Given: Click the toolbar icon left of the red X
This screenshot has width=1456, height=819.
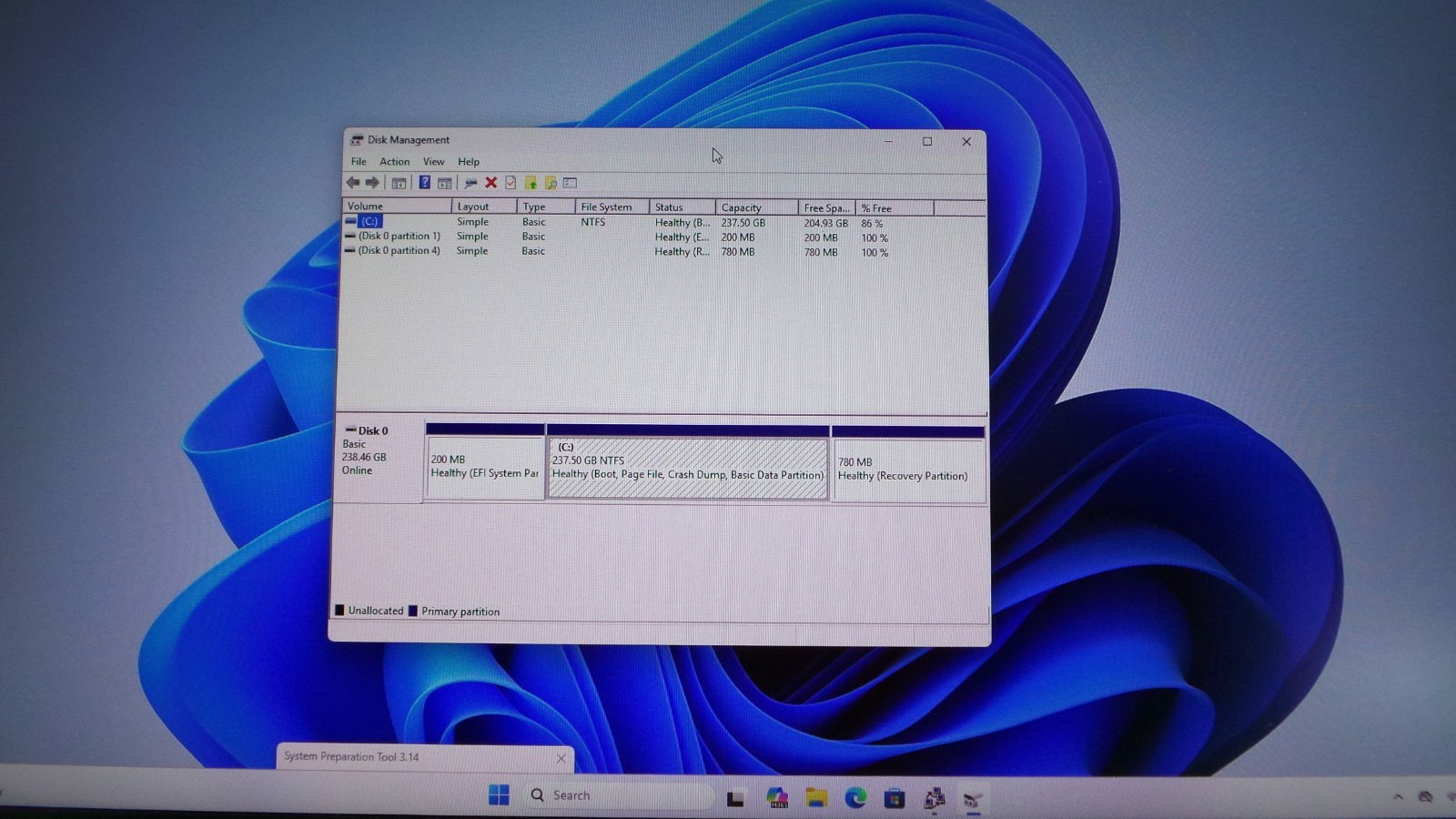Looking at the screenshot, I should (470, 183).
